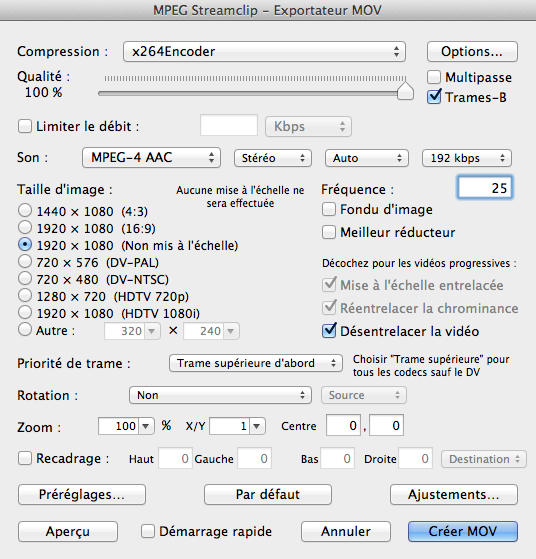Select 720 × 576 DV-PAL size
Image resolution: width=536 pixels, height=559 pixels.
point(25,262)
